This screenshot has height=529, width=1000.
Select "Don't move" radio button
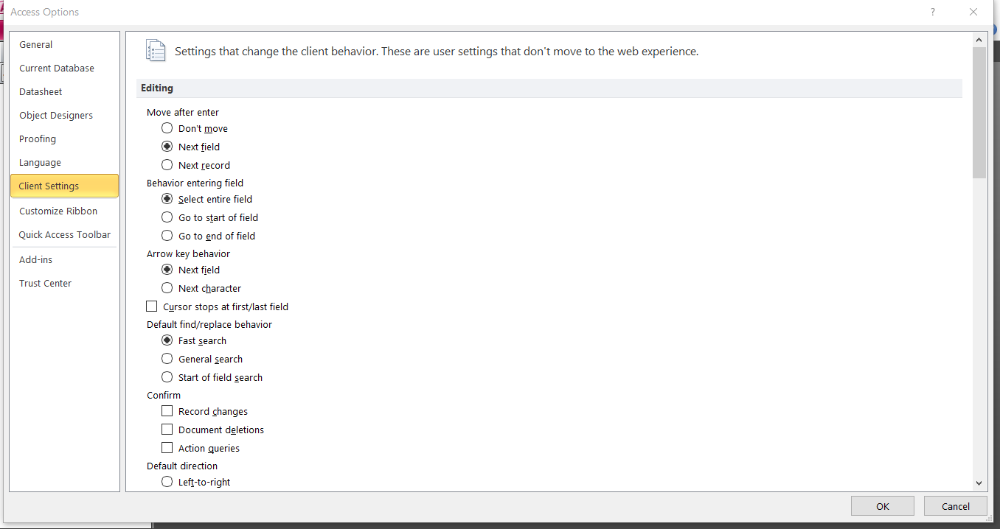[x=167, y=128]
